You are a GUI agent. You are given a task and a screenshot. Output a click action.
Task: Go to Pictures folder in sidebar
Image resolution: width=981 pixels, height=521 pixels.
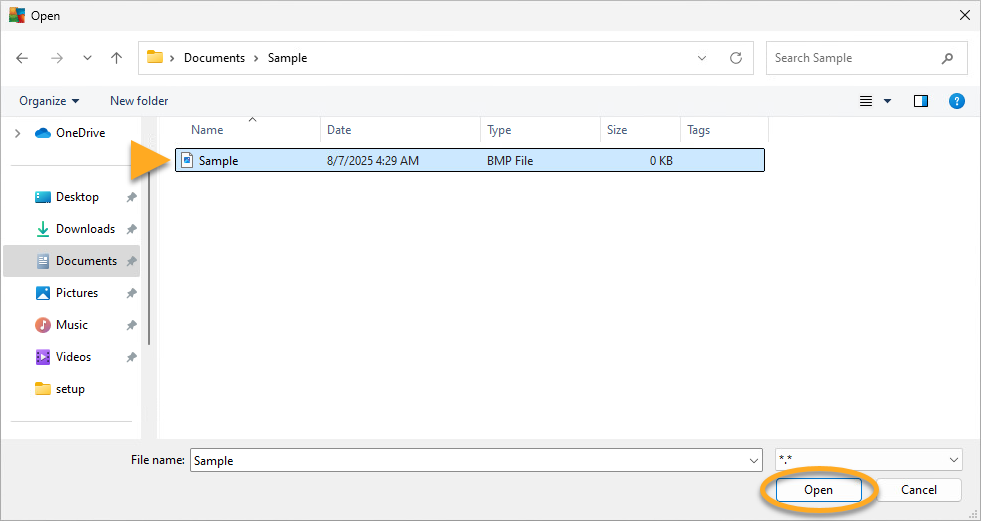click(77, 293)
